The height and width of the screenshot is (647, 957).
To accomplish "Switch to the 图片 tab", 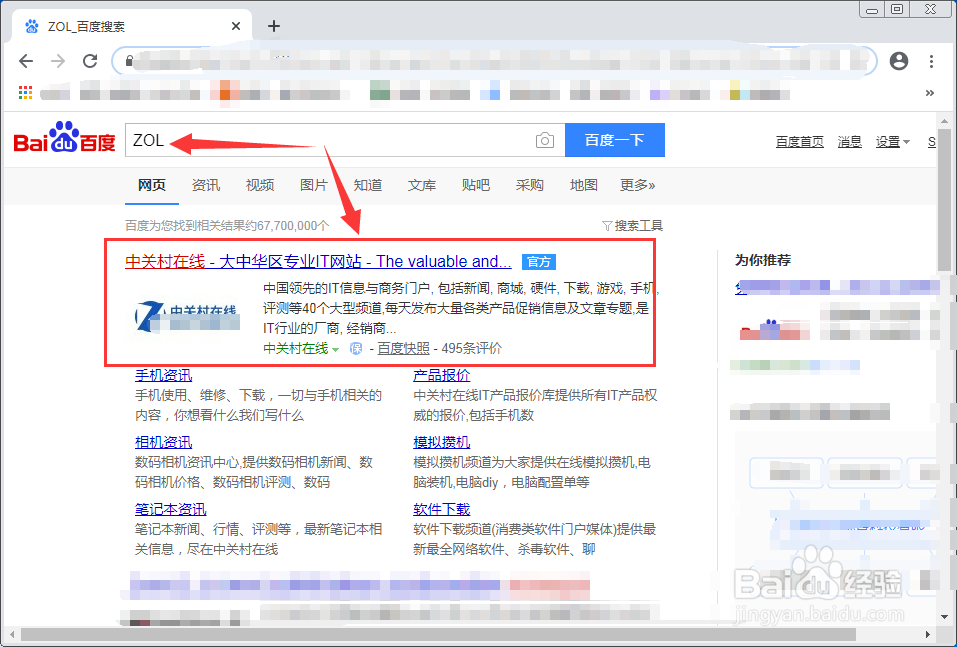I will [314, 185].
